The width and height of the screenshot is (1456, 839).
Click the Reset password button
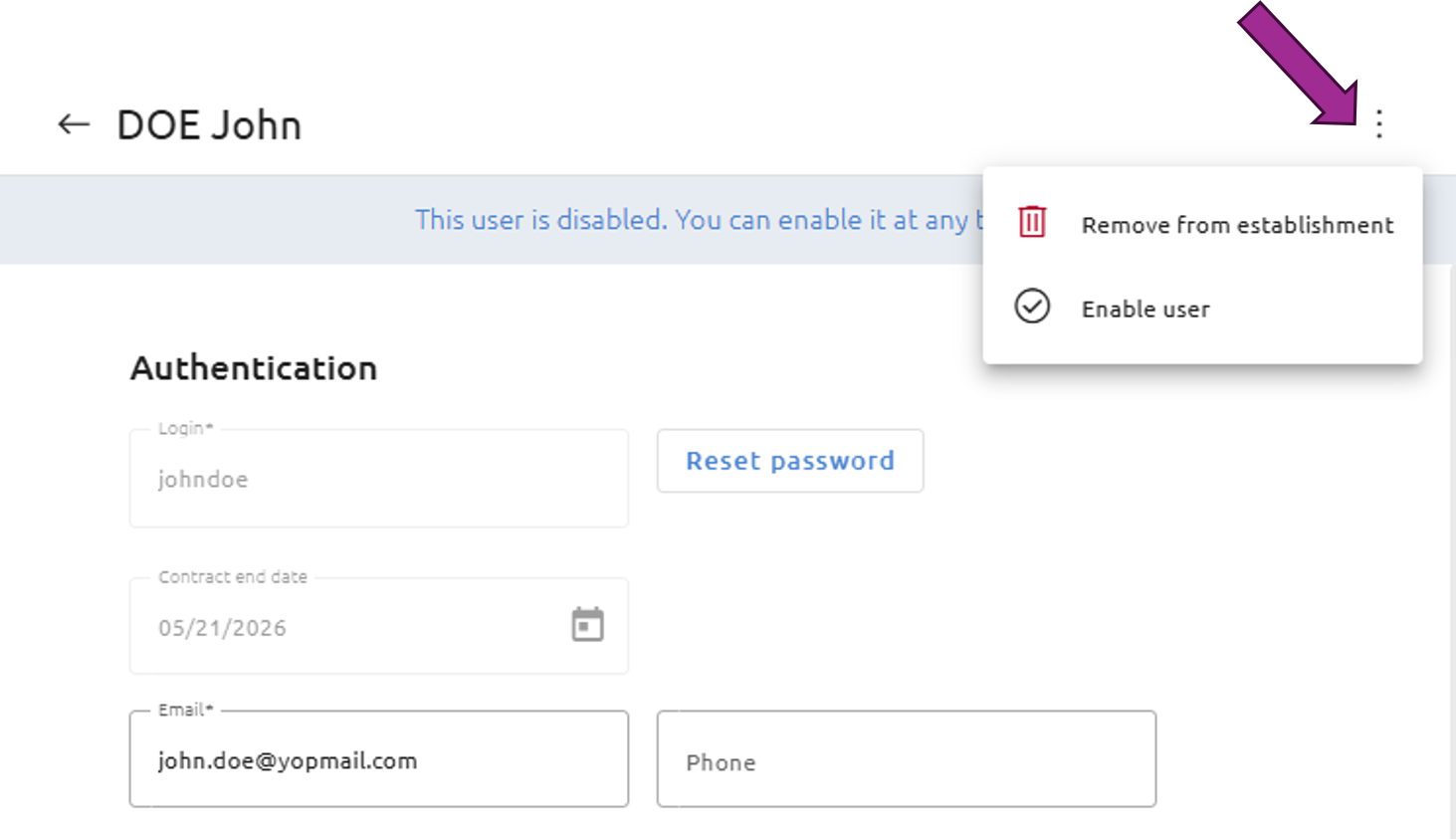click(x=790, y=461)
